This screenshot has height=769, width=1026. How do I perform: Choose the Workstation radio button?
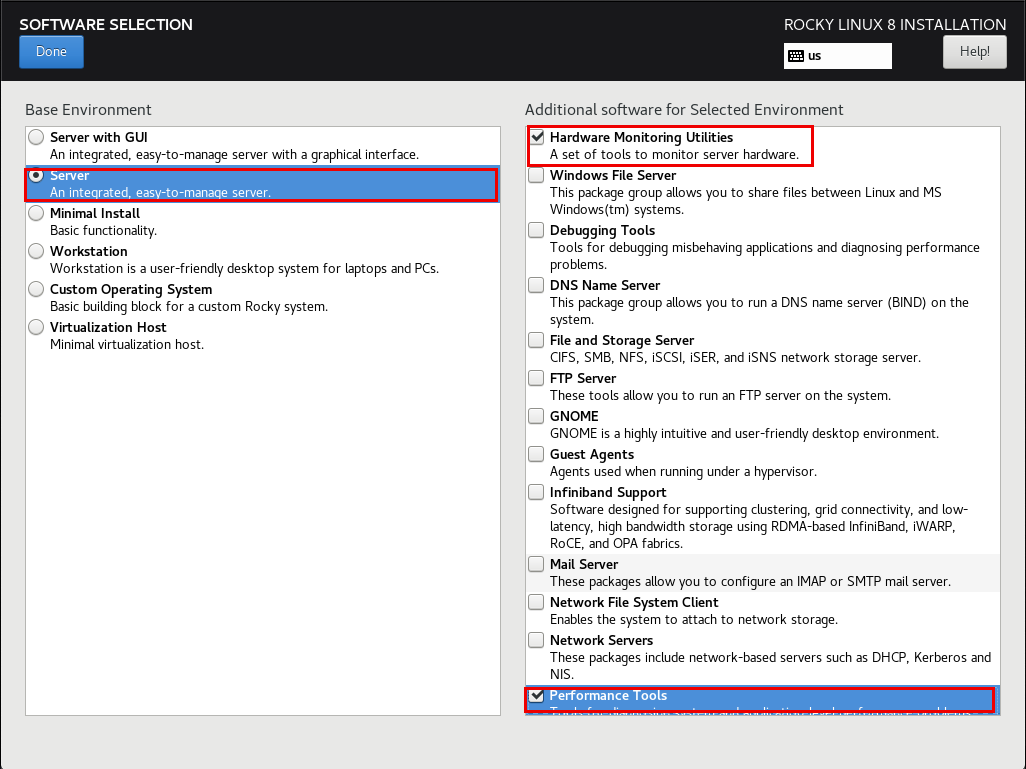[36, 251]
